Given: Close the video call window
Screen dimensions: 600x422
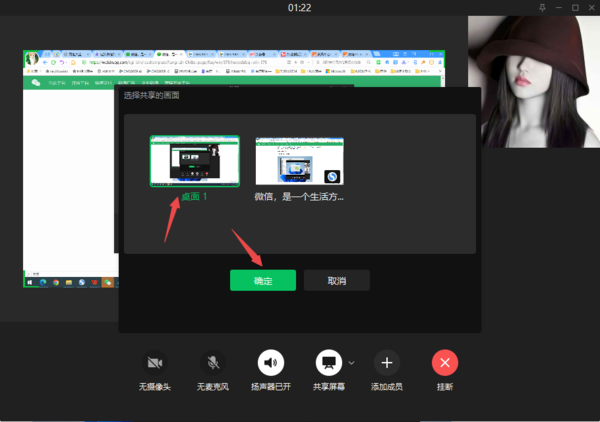Looking at the screenshot, I should click(x=590, y=8).
